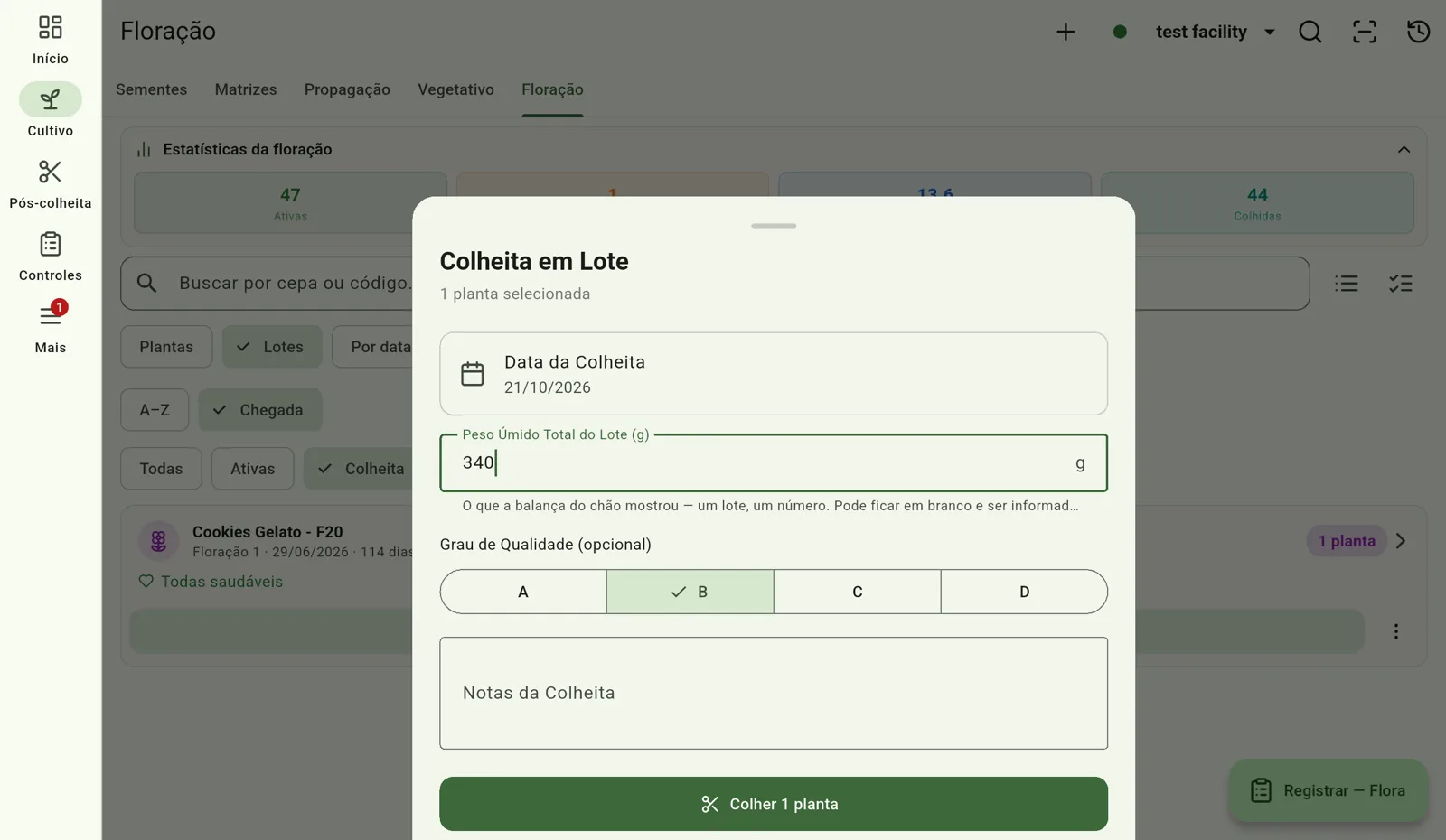Click the plus add icon in header

(1066, 32)
